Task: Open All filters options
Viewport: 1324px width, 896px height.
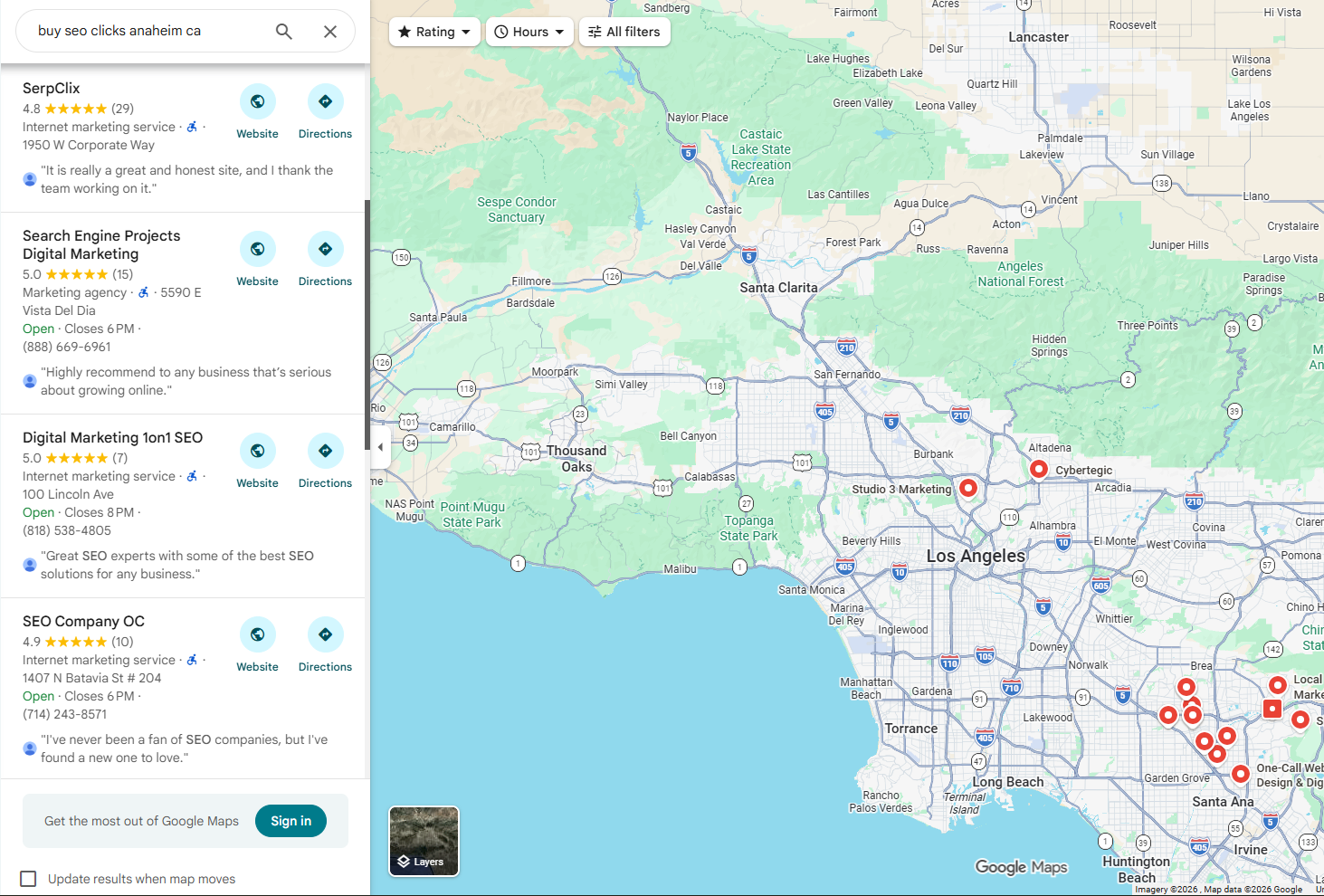Action: [x=624, y=31]
